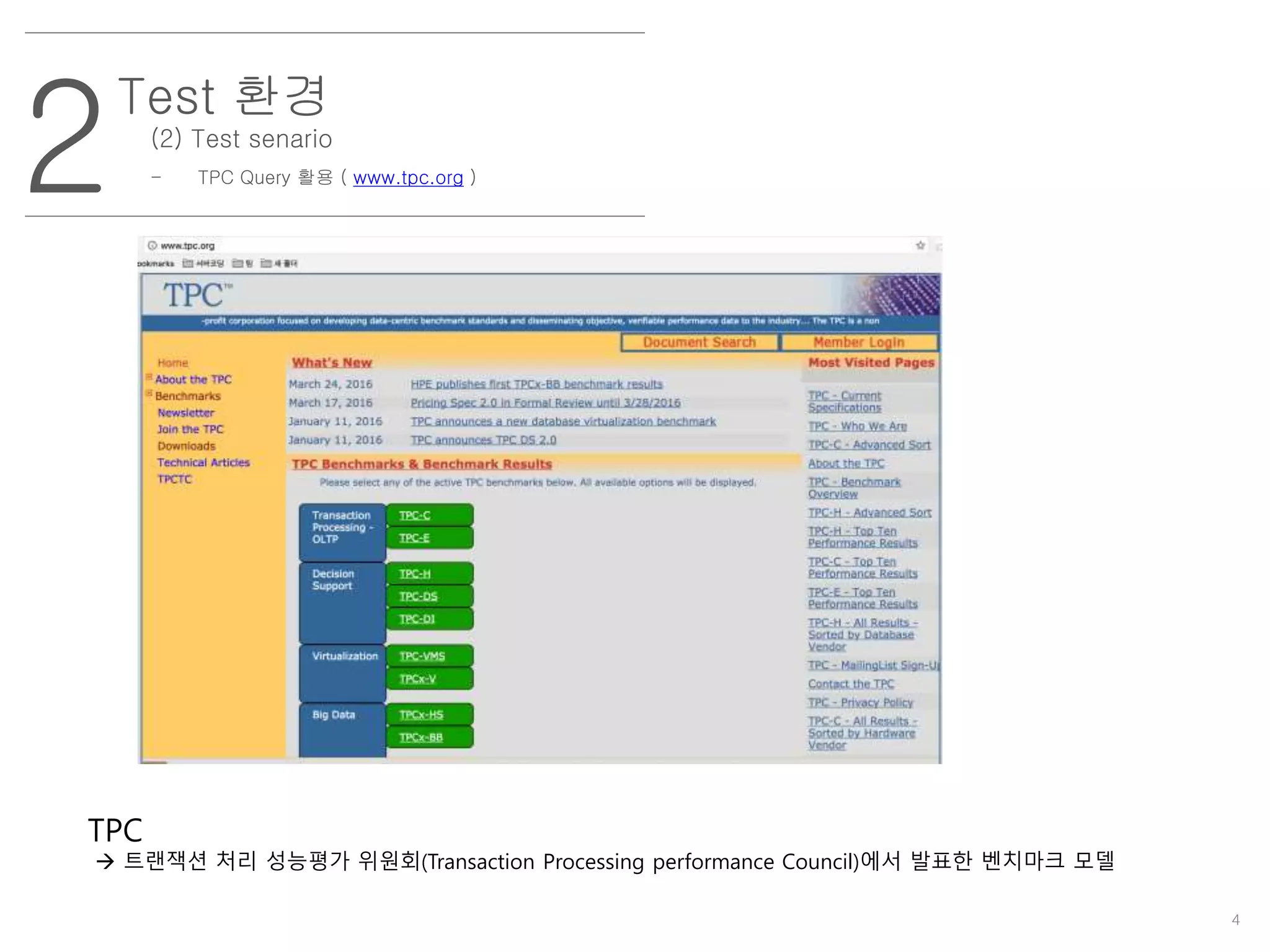Open Contact the TPC link
This screenshot has height=952, width=1270.
point(851,684)
